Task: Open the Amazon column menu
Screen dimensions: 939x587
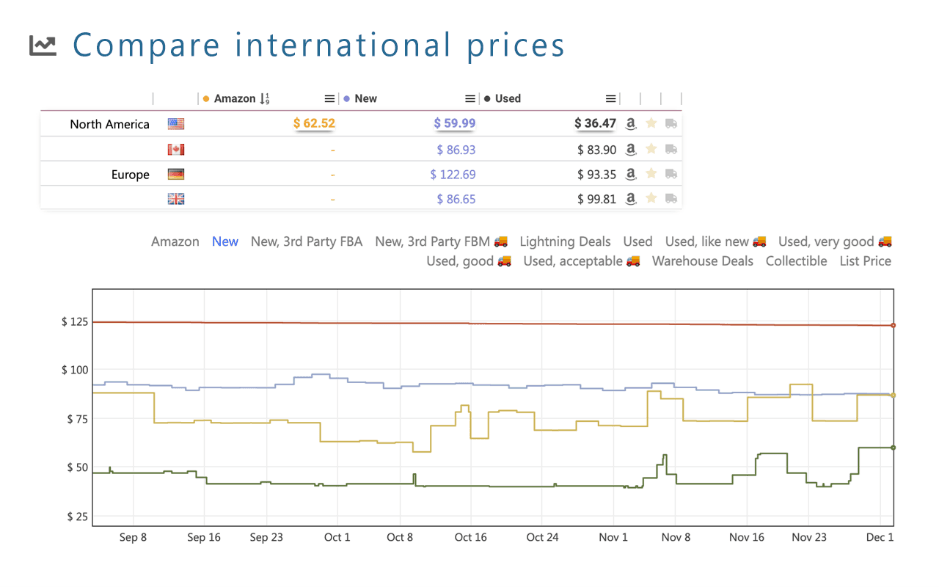Action: pyautogui.click(x=330, y=99)
